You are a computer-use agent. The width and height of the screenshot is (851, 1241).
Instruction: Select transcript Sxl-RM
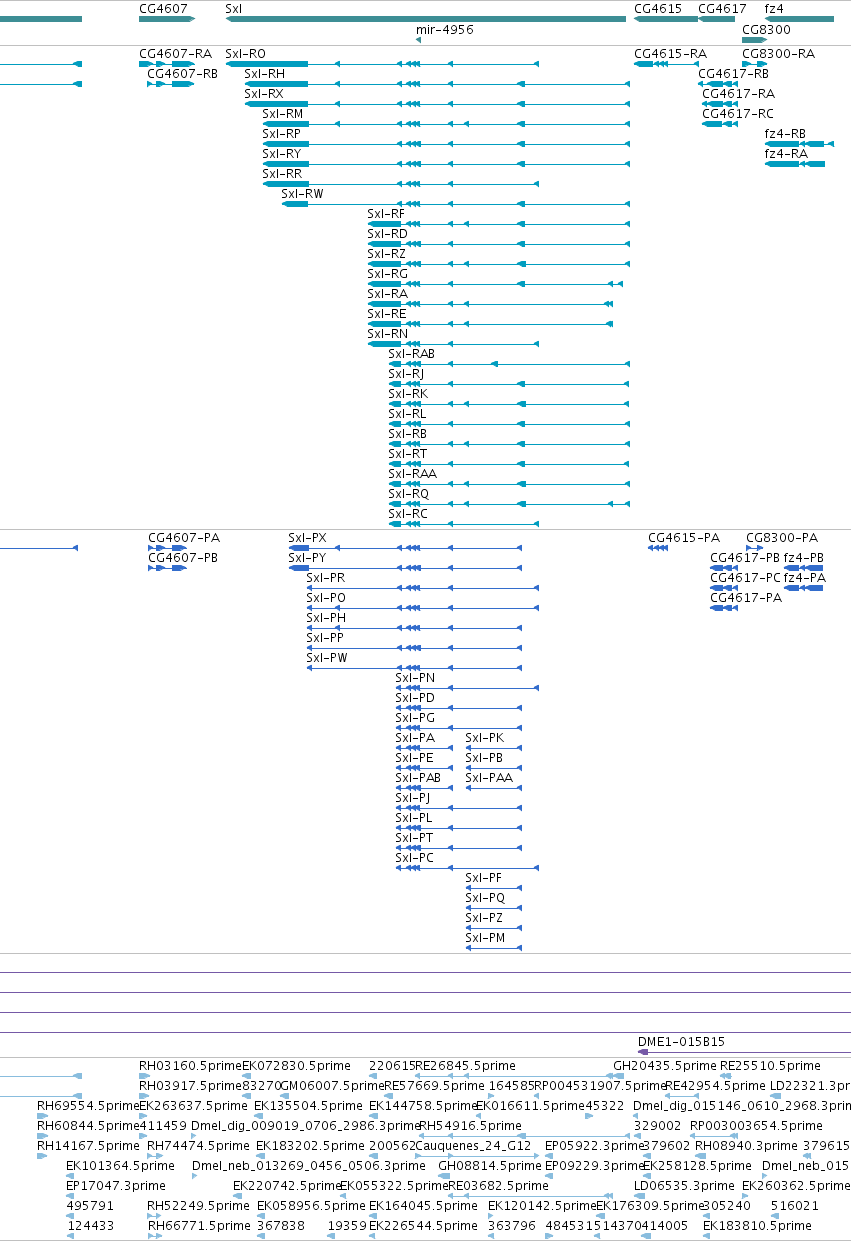[x=283, y=113]
